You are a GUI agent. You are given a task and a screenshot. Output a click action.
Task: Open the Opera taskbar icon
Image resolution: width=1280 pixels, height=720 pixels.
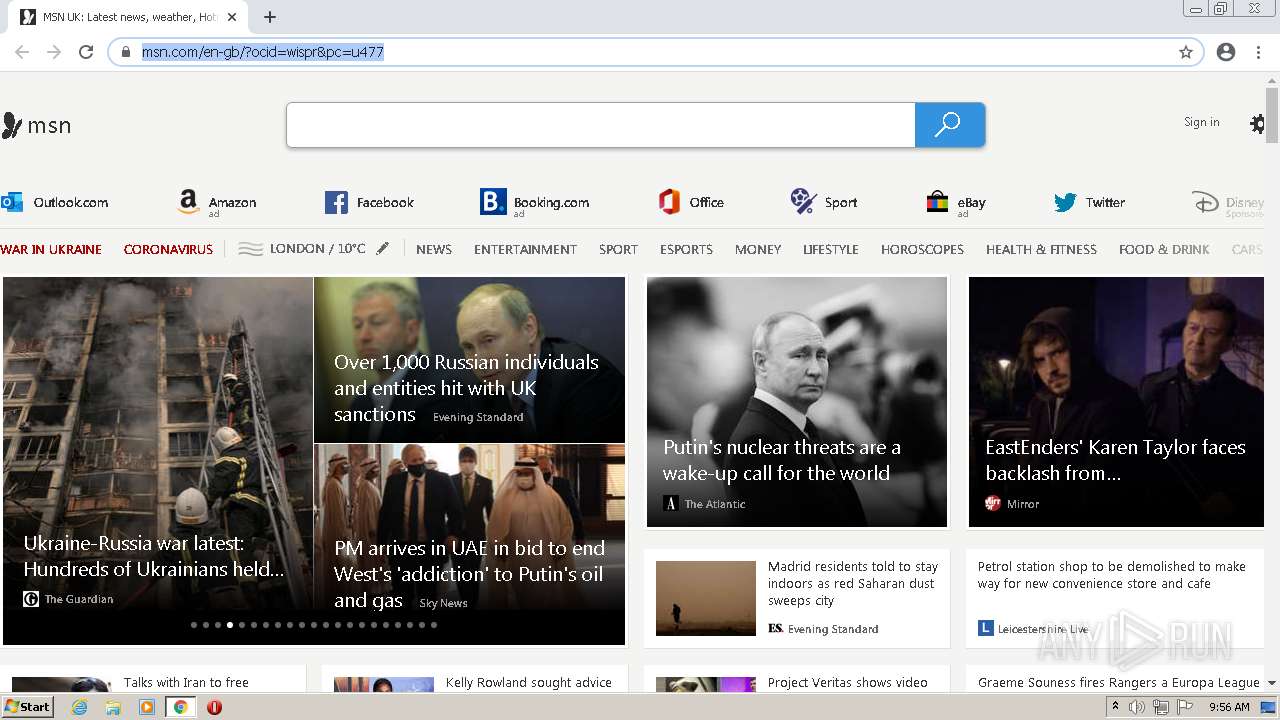pyautogui.click(x=214, y=707)
